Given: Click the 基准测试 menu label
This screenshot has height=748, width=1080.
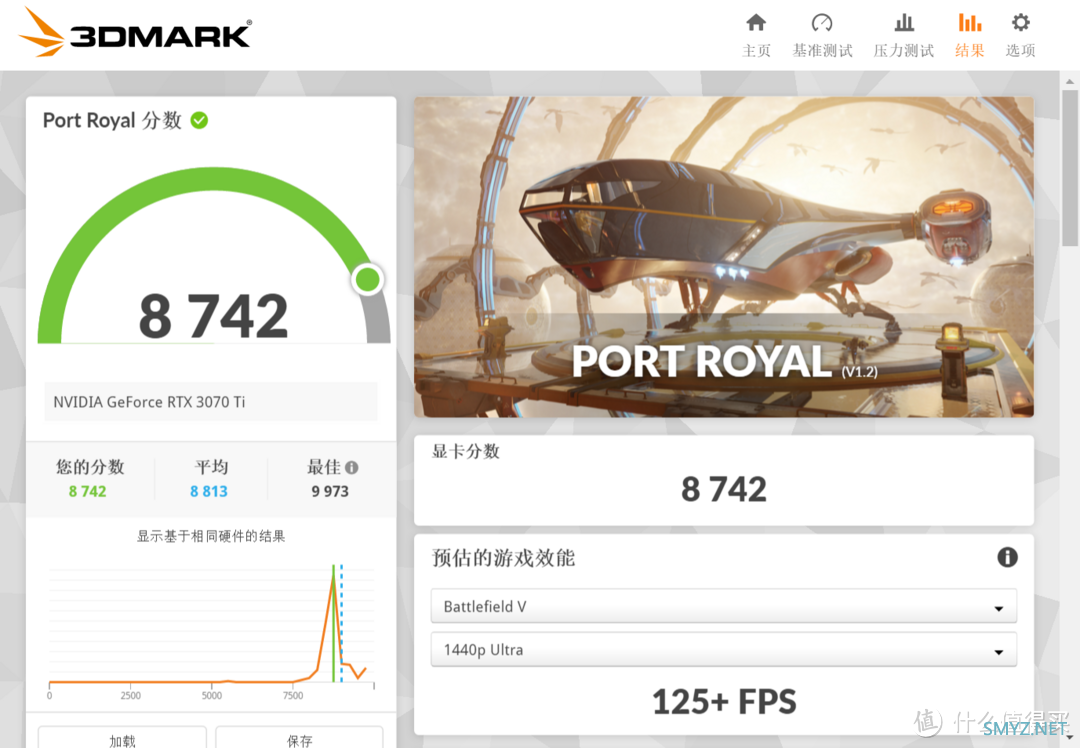Looking at the screenshot, I should coord(822,50).
